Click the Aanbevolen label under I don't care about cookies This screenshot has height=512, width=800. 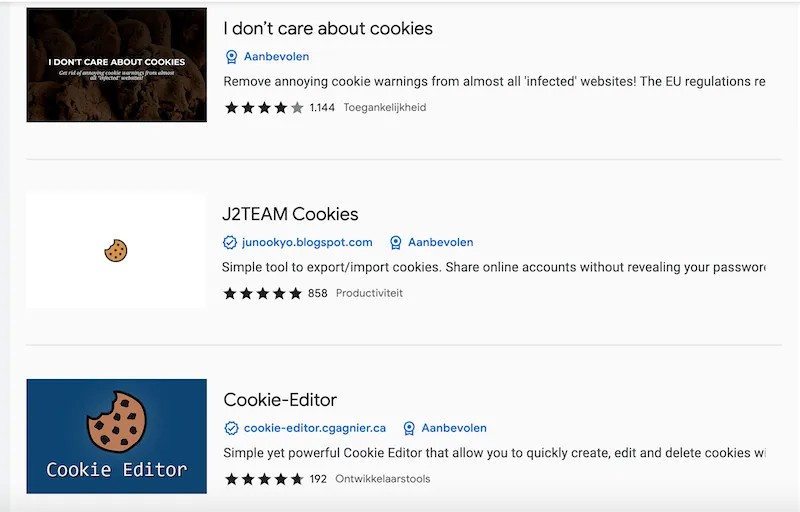pyautogui.click(x=277, y=57)
